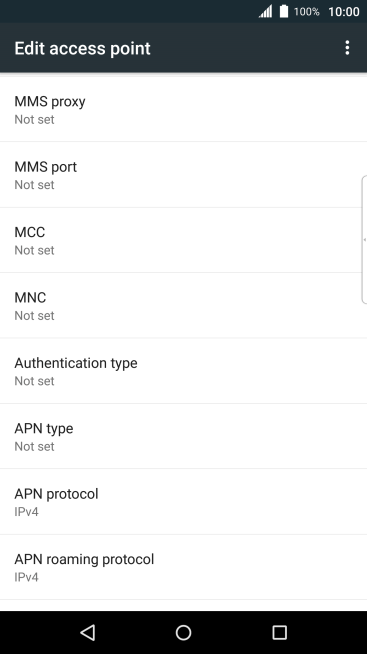The image size is (367, 654).
Task: Open the three-dot overflow menu
Action: coord(347,48)
